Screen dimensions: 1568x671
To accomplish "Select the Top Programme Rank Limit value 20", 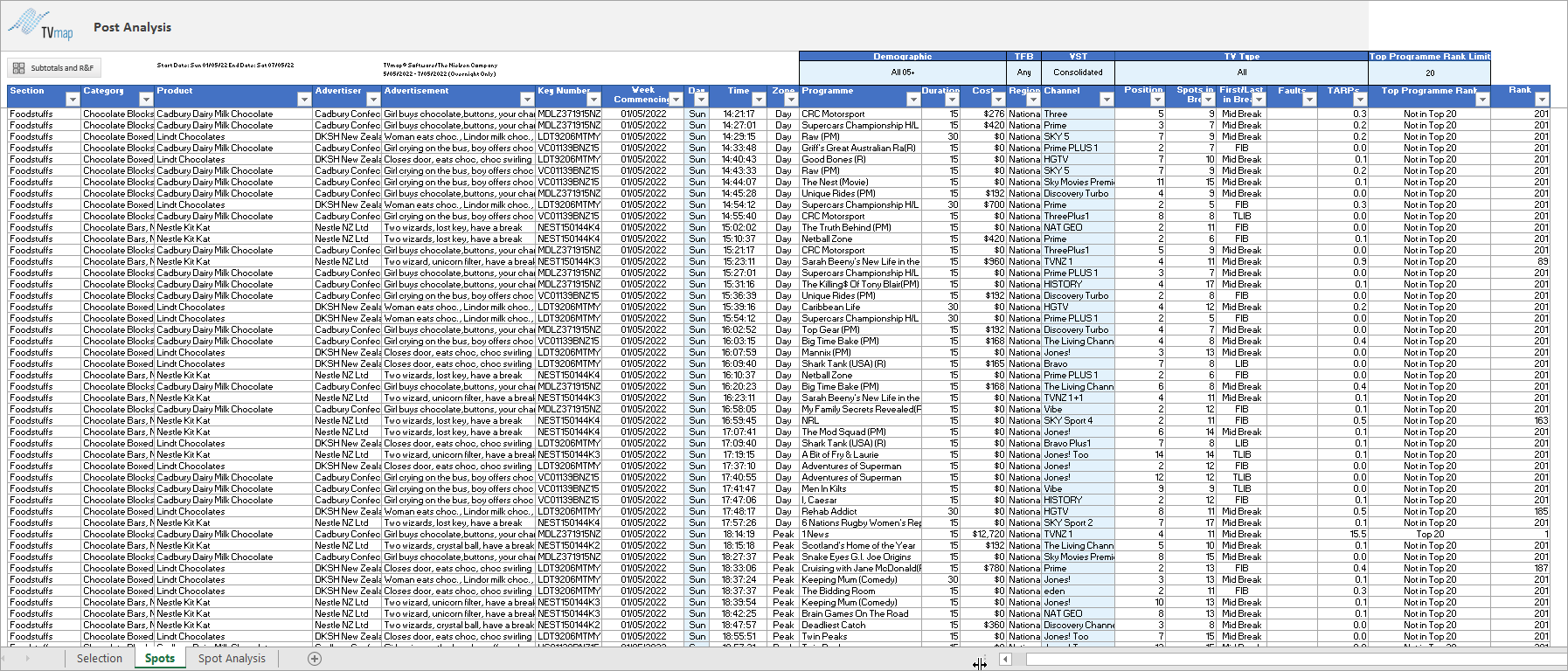I will (x=1429, y=73).
